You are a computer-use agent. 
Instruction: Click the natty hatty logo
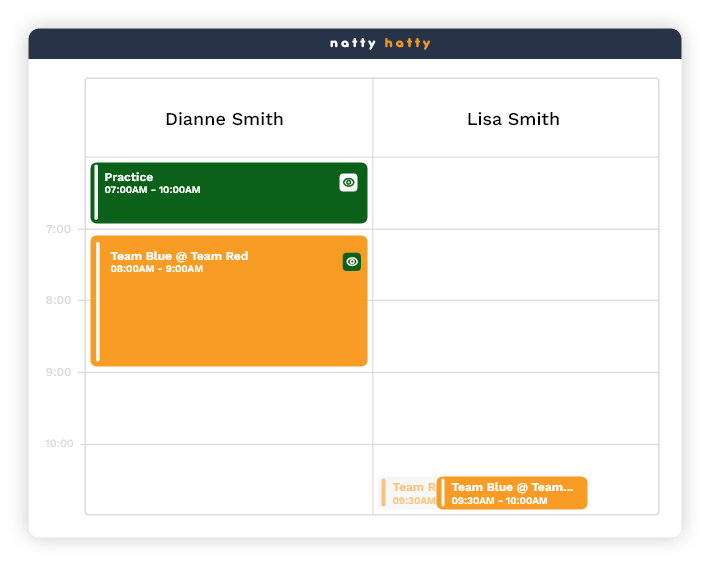380,43
